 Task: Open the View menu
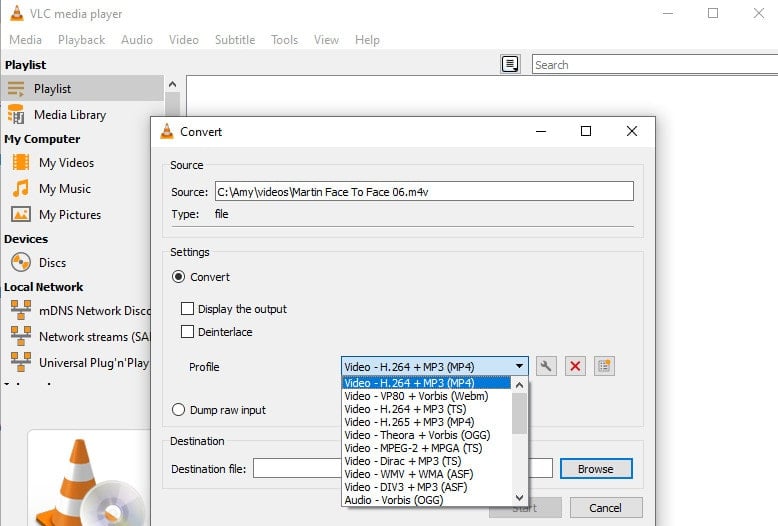click(326, 40)
